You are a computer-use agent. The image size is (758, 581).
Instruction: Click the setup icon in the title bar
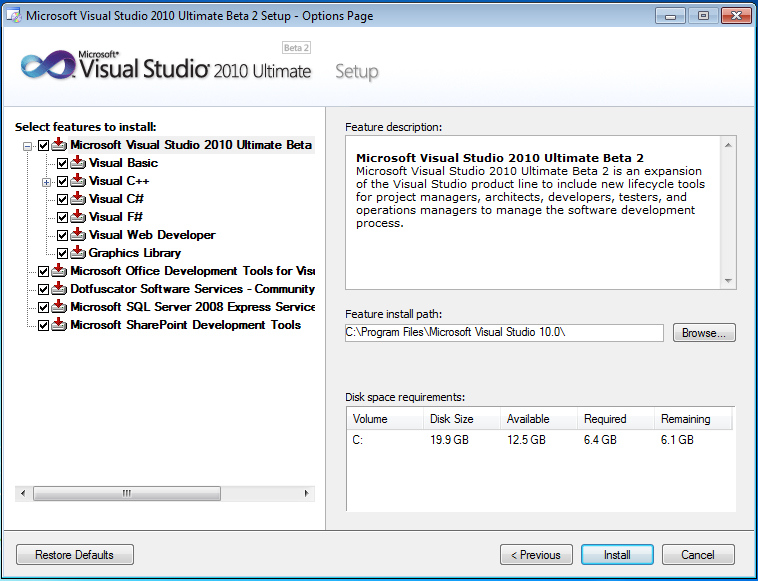13,16
